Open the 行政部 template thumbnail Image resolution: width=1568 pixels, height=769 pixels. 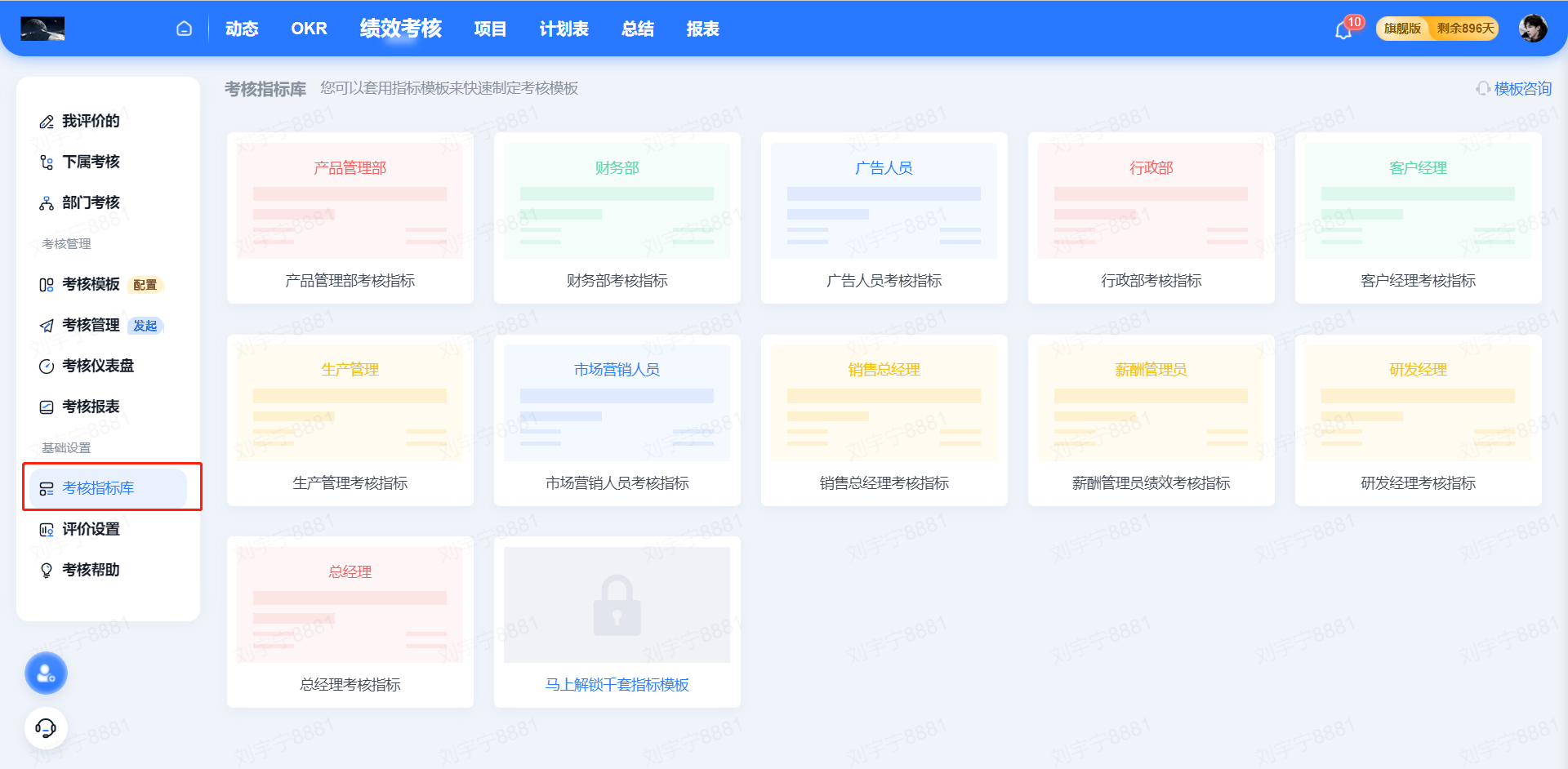pyautogui.click(x=1151, y=201)
